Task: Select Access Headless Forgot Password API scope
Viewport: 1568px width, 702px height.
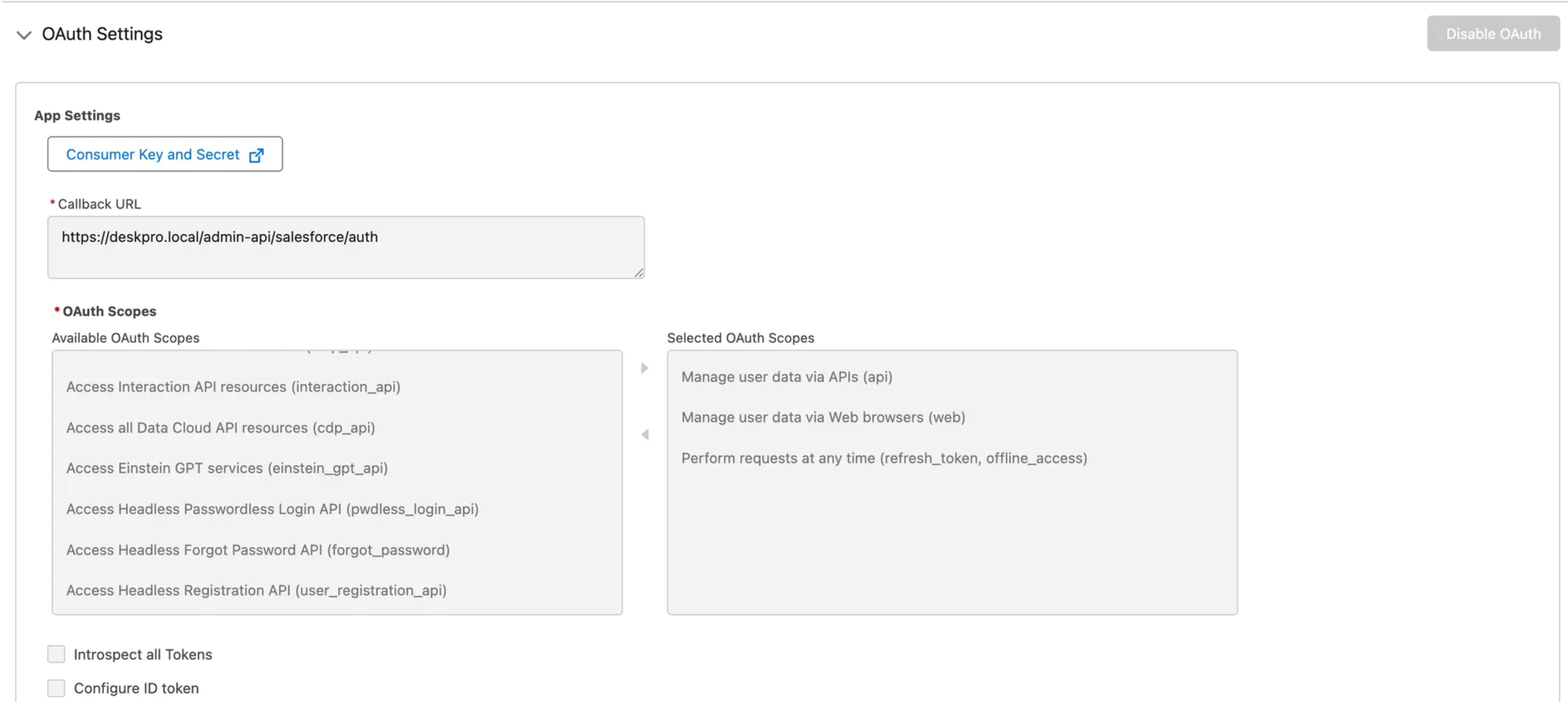Action: click(257, 549)
